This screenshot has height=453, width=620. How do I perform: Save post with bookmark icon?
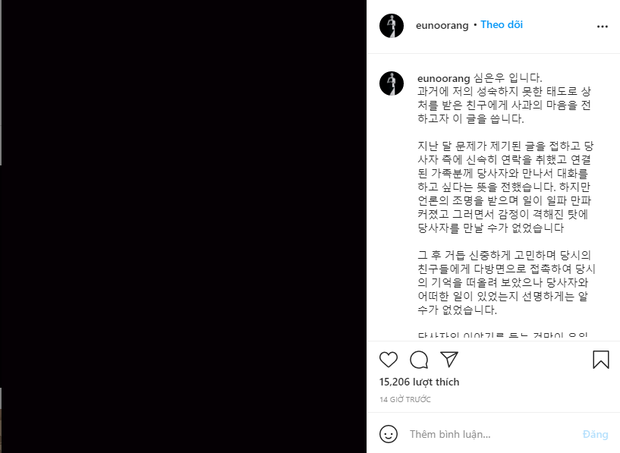pos(601,360)
